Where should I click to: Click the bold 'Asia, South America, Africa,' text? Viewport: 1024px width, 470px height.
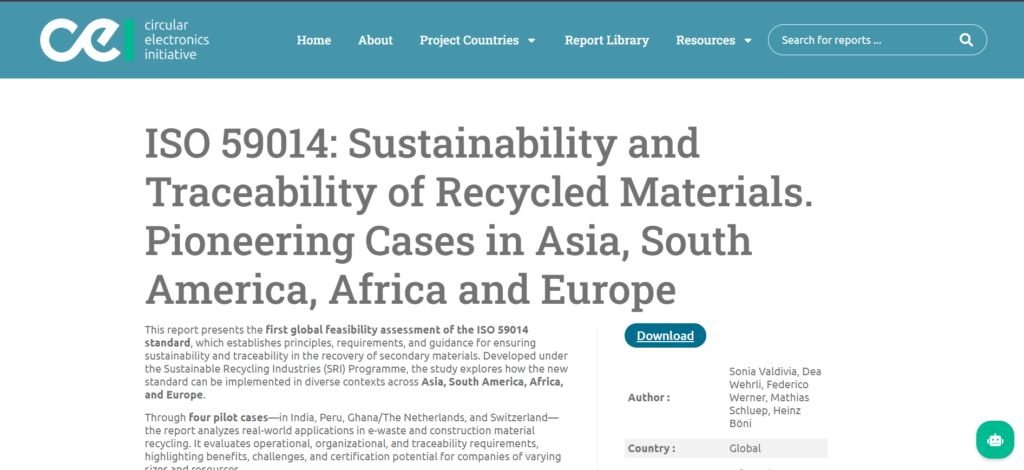click(x=492, y=382)
